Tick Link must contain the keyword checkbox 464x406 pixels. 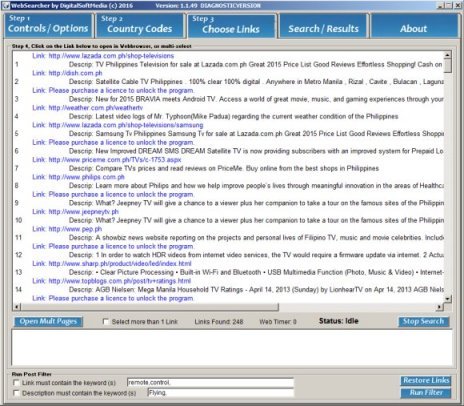pyautogui.click(x=16, y=383)
